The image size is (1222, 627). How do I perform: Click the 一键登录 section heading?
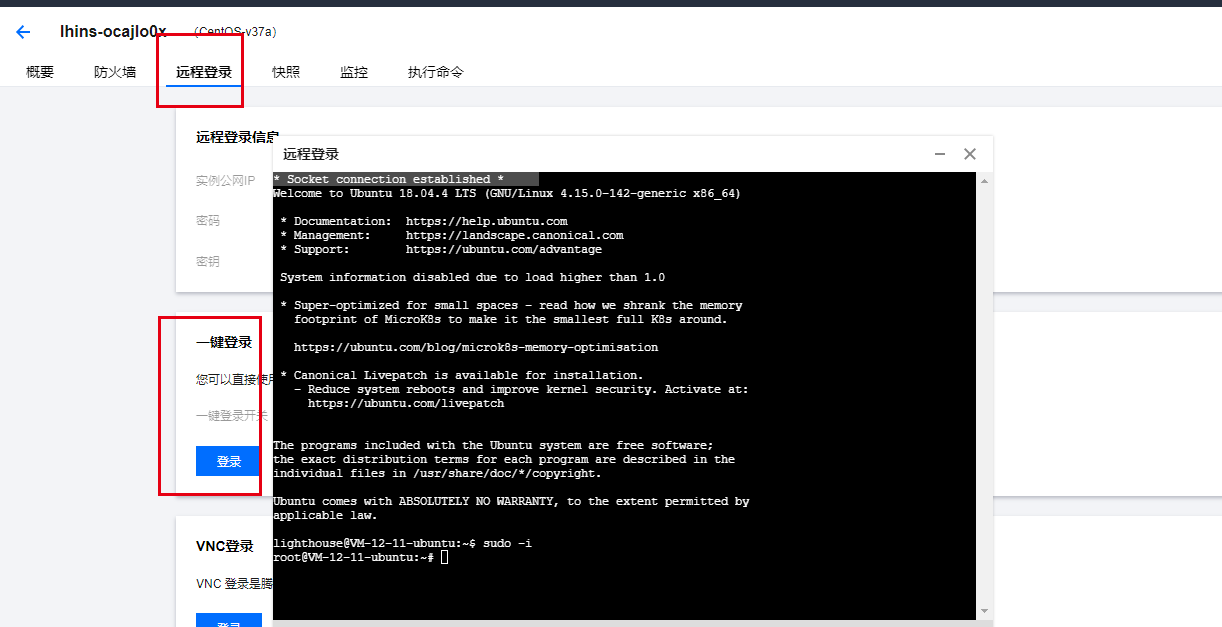(224, 342)
